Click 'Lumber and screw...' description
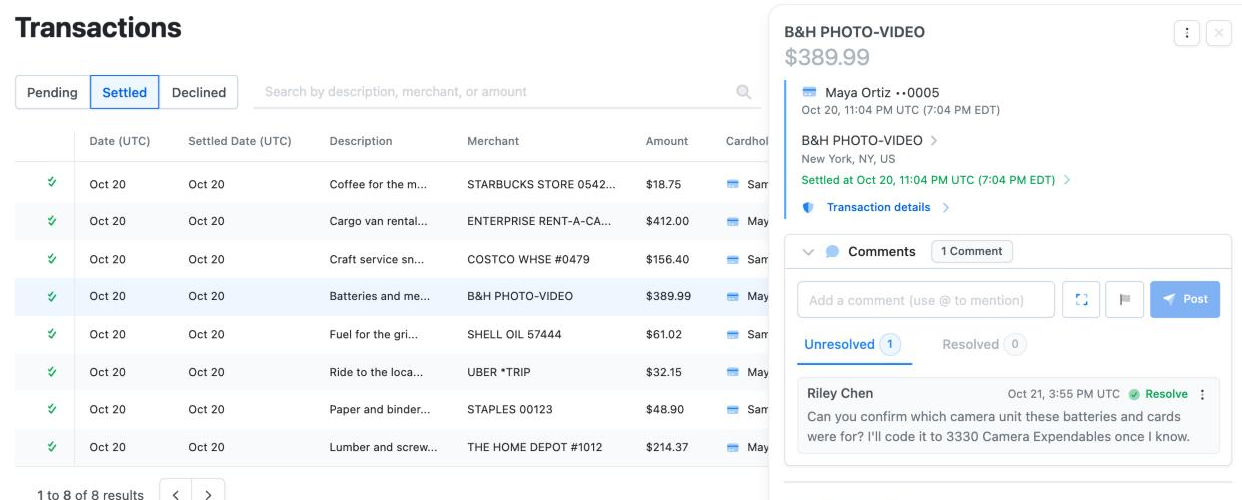 click(x=383, y=447)
